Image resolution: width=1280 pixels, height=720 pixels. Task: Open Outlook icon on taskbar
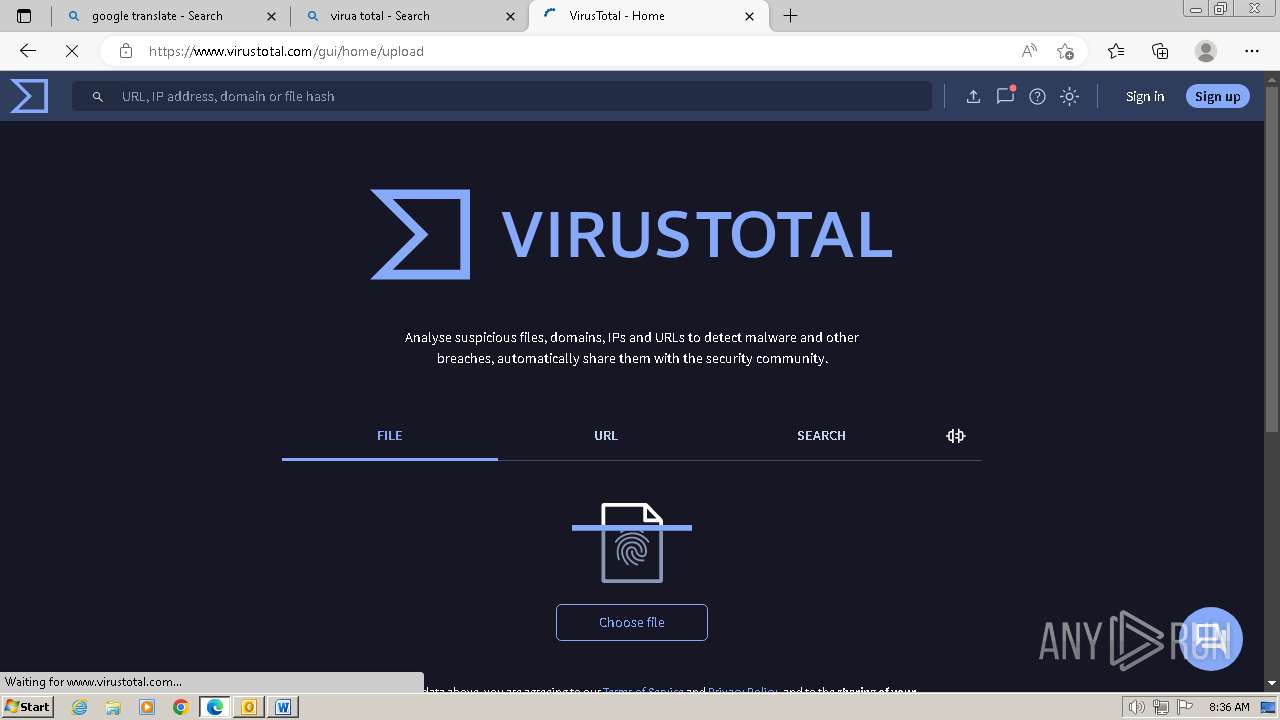[x=249, y=707]
